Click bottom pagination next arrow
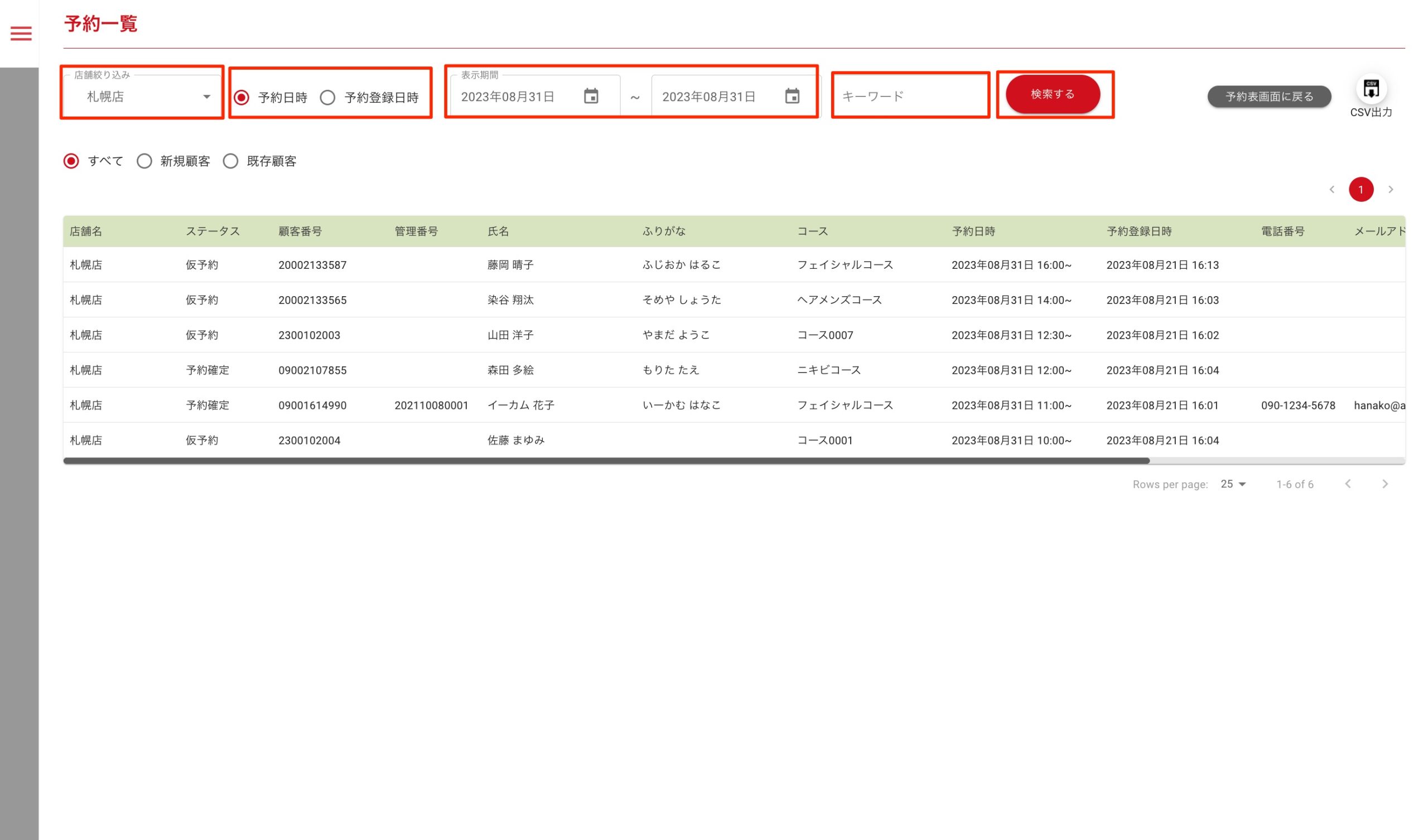Image resolution: width=1428 pixels, height=840 pixels. click(x=1384, y=484)
